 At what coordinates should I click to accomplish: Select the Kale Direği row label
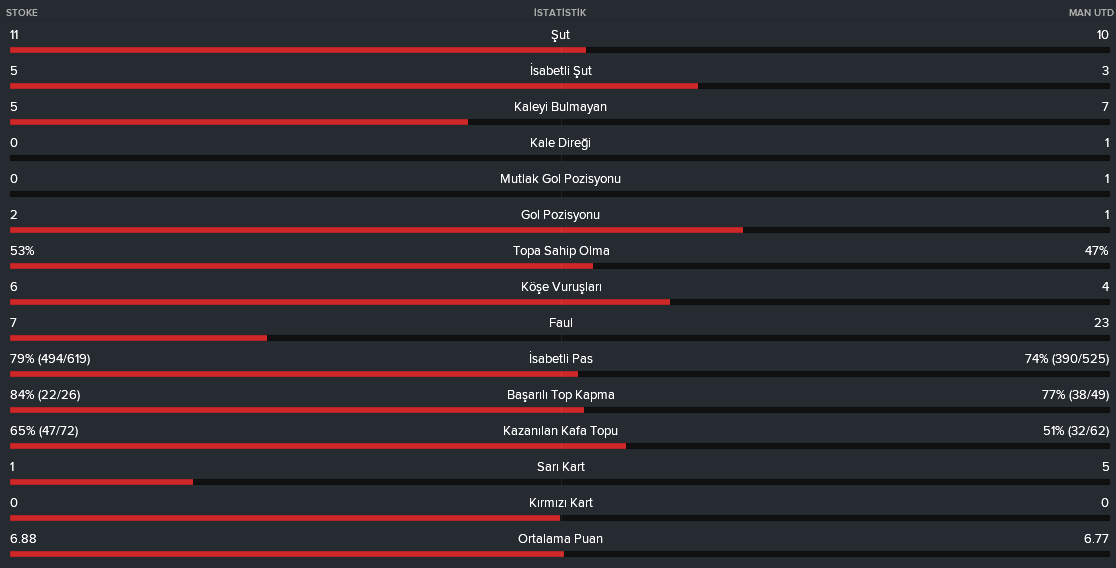(x=560, y=143)
